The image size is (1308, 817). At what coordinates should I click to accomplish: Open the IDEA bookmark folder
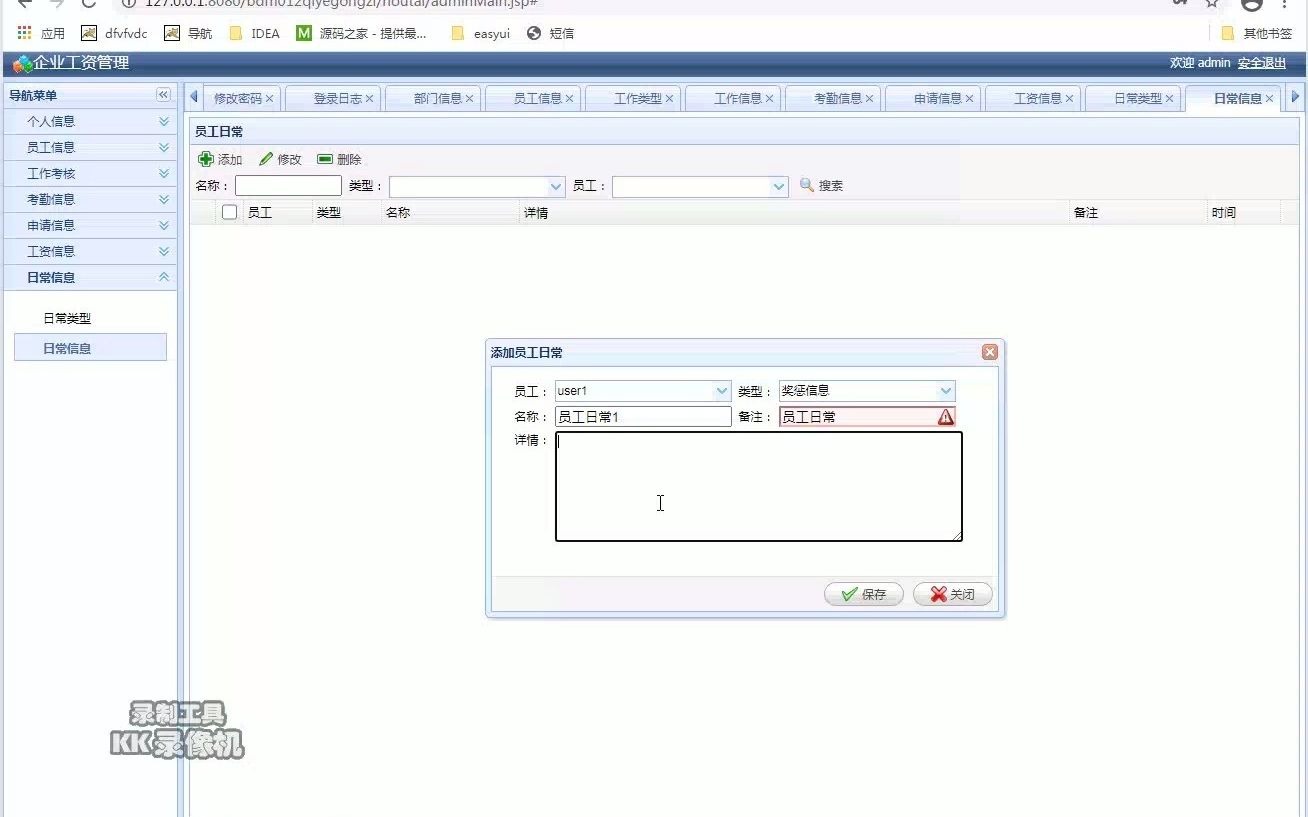(254, 33)
